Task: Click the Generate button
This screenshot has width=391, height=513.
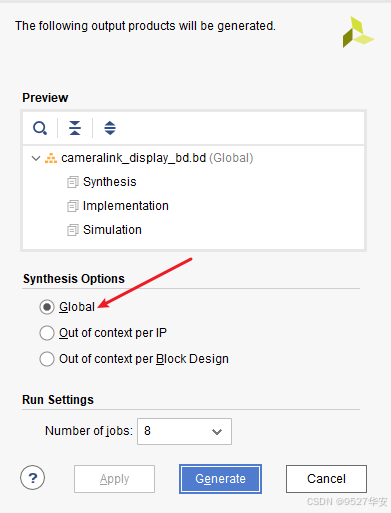Action: (x=220, y=479)
